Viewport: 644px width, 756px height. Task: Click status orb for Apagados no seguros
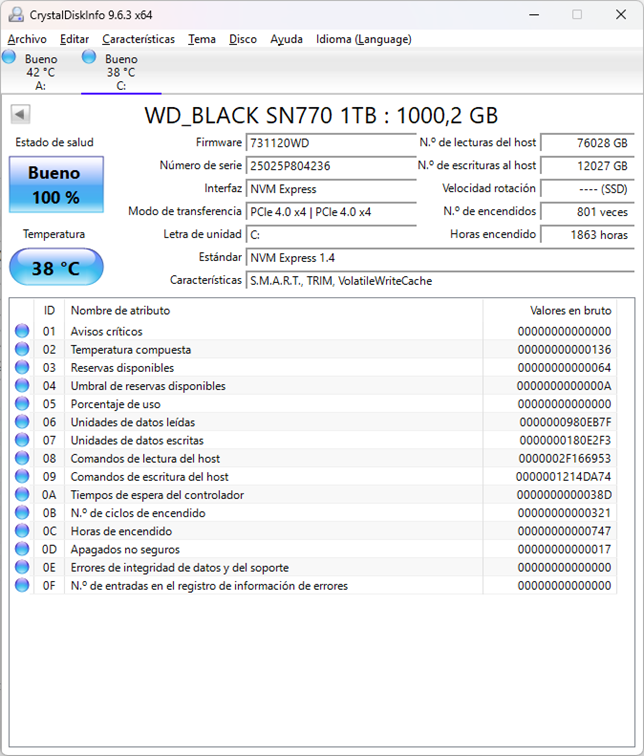[x=22, y=549]
